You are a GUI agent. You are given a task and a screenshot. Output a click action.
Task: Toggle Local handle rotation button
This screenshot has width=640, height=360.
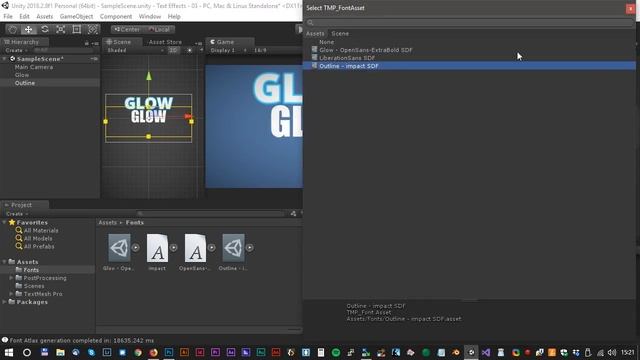[159, 29]
